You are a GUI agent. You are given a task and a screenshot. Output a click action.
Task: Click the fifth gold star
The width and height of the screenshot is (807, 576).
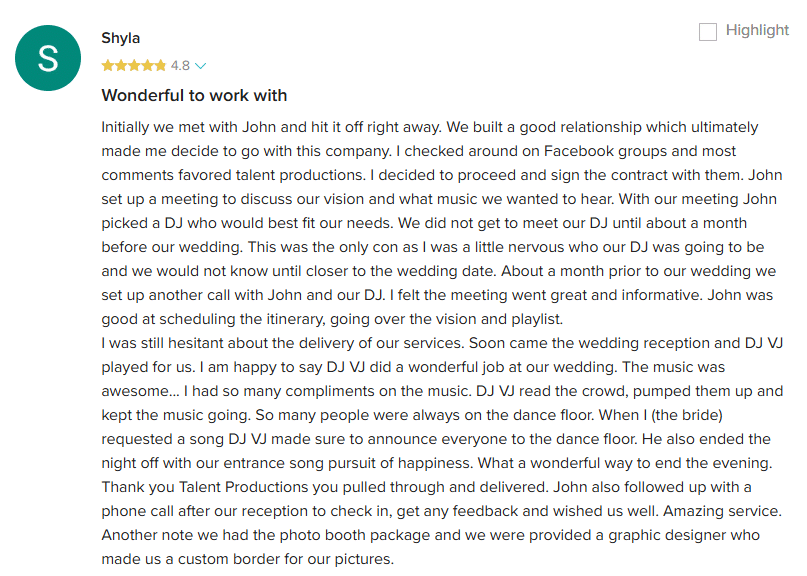coord(161,65)
